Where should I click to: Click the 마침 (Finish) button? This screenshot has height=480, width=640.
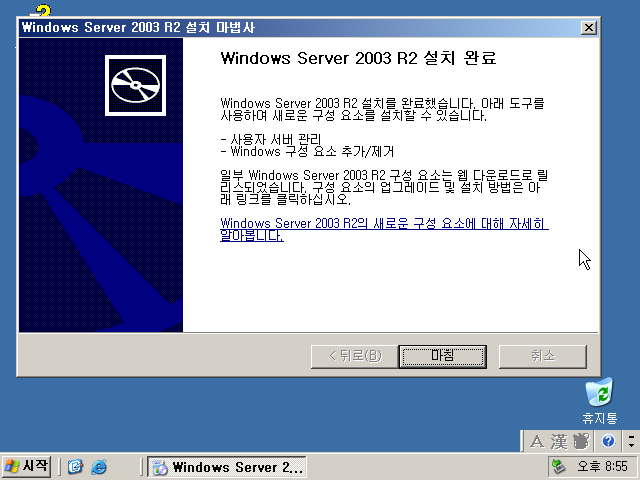(x=442, y=356)
